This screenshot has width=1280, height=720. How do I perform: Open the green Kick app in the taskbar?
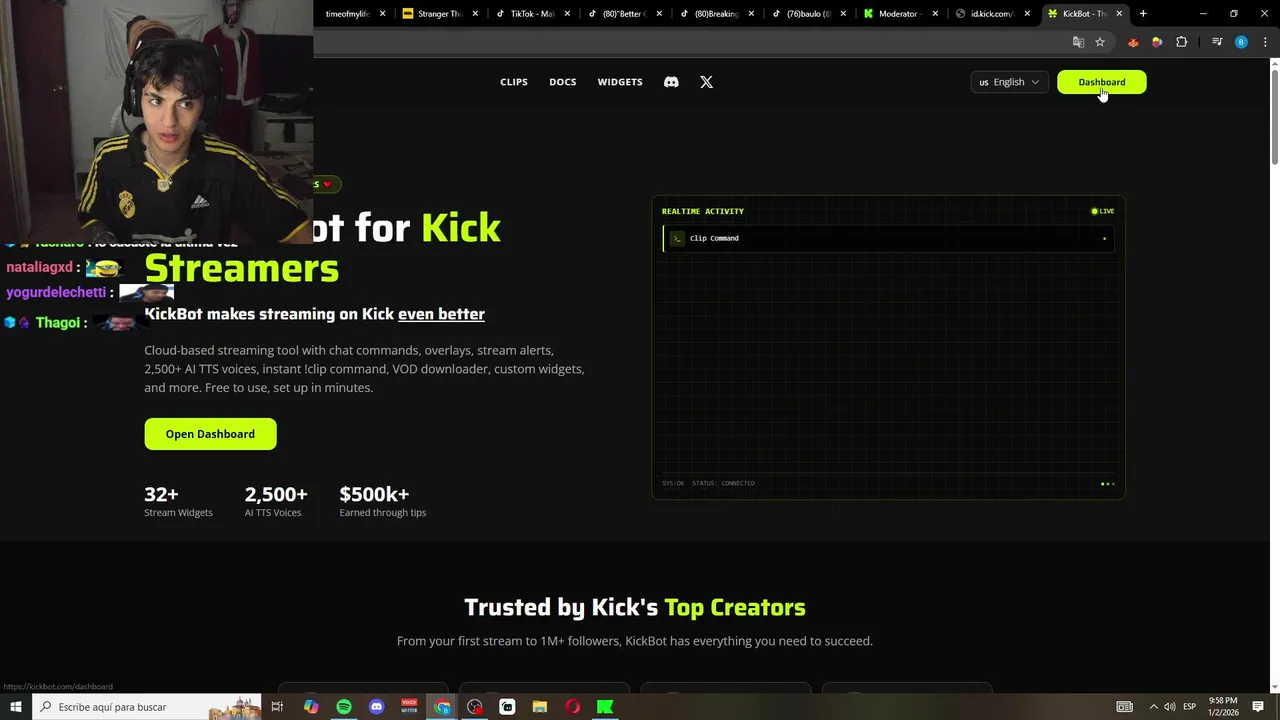605,707
